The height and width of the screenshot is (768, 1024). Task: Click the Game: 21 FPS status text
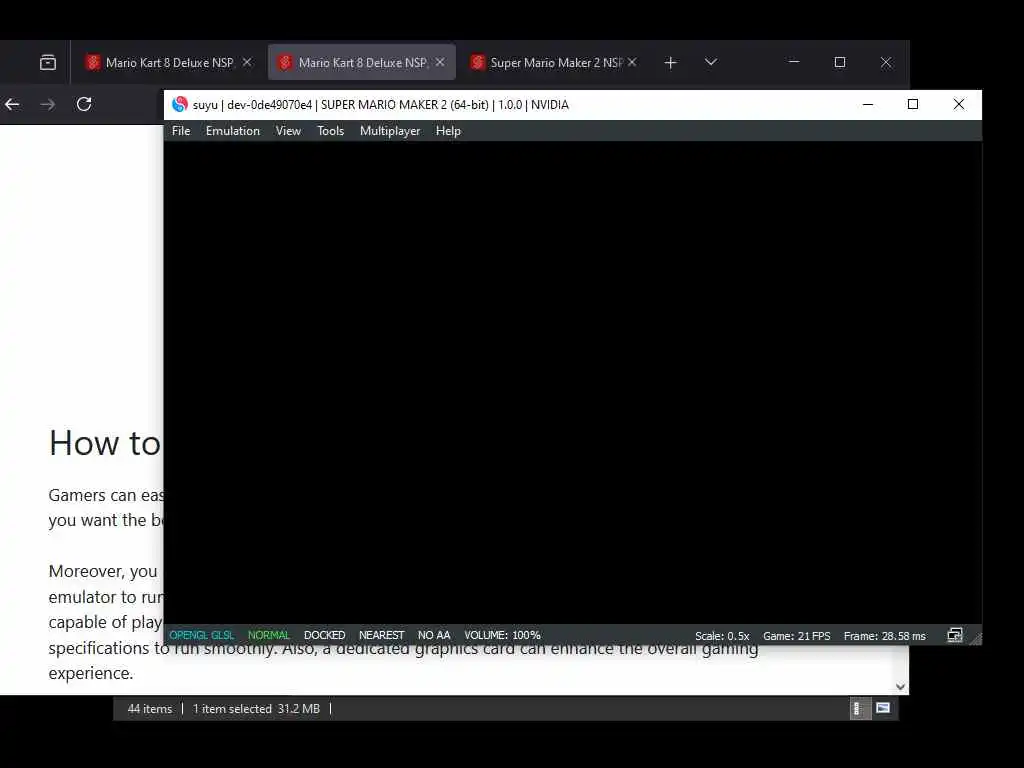click(797, 635)
